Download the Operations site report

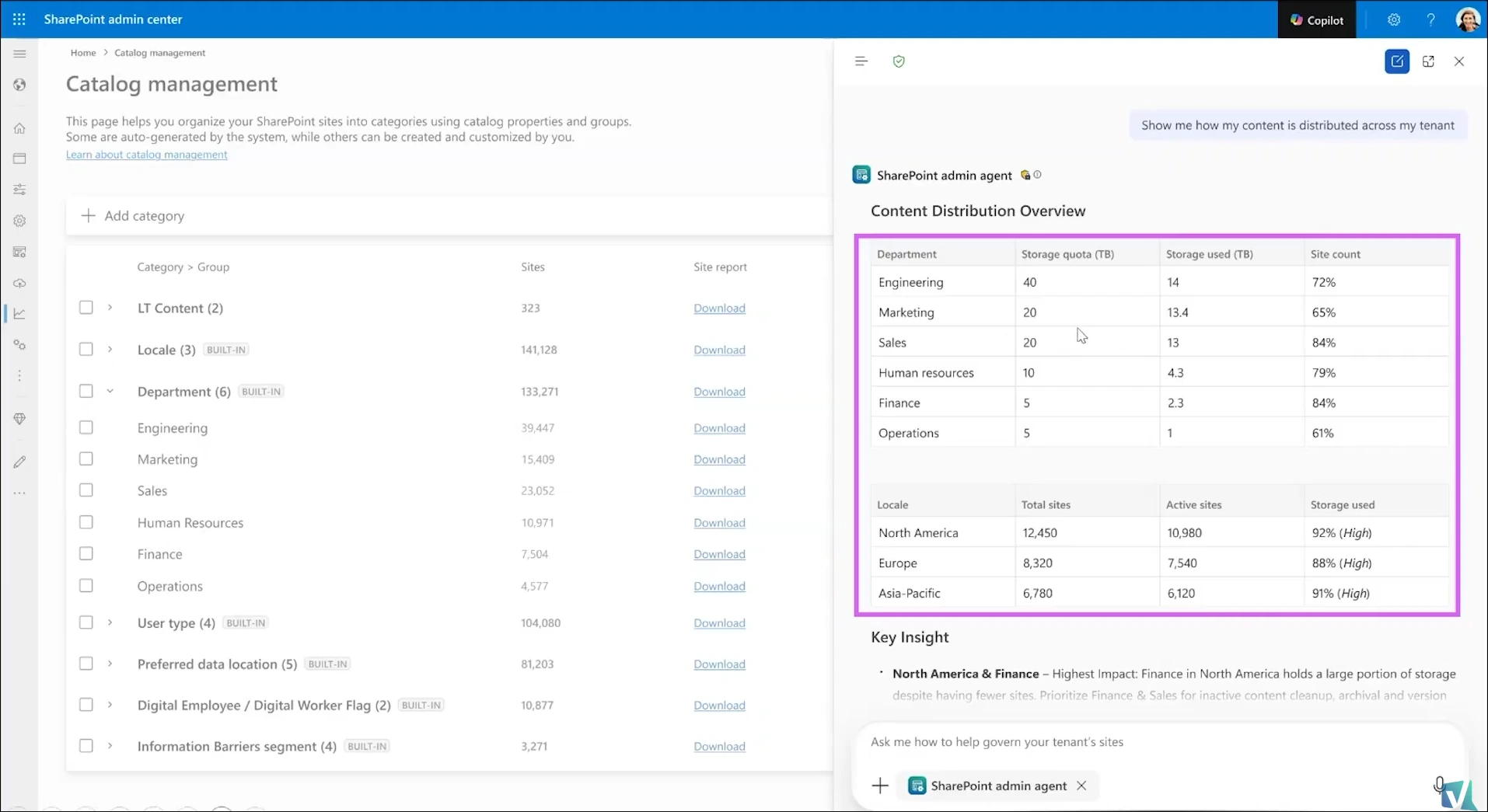pyautogui.click(x=719, y=586)
